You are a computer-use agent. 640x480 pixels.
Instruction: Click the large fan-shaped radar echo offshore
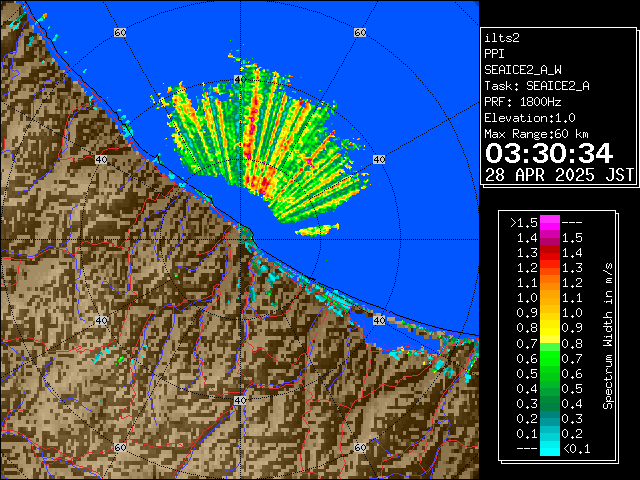tap(261, 143)
